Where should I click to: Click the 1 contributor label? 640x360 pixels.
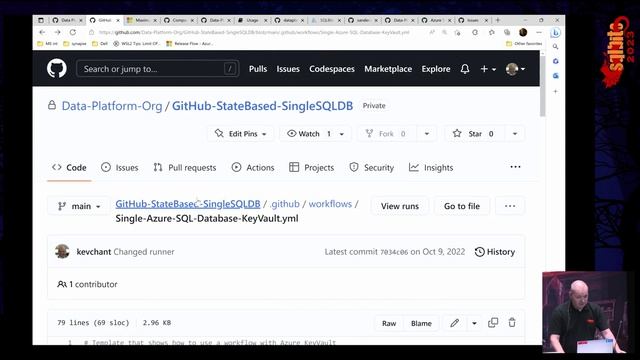point(87,284)
